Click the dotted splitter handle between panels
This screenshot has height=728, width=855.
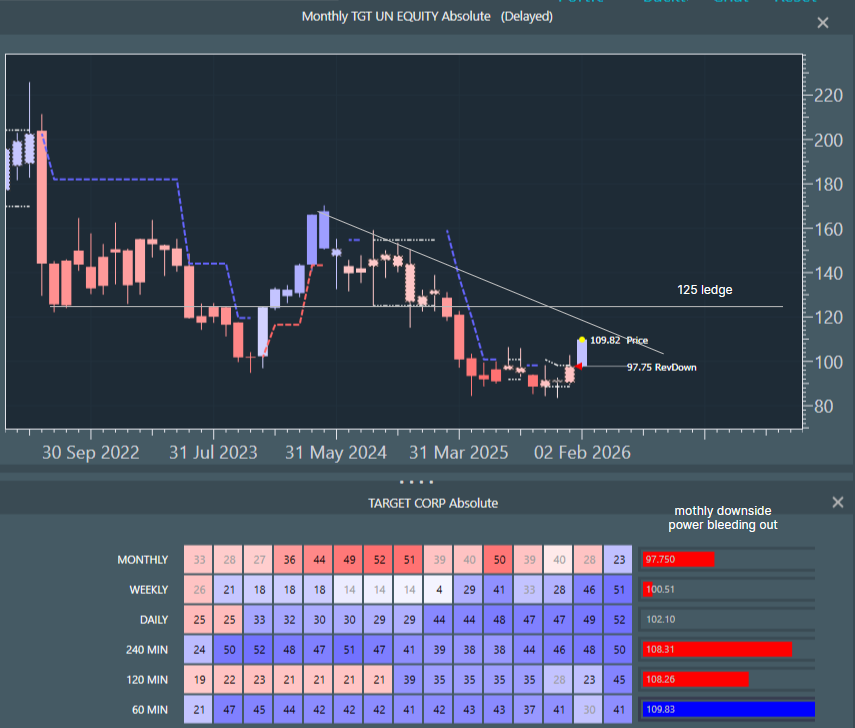428,481
